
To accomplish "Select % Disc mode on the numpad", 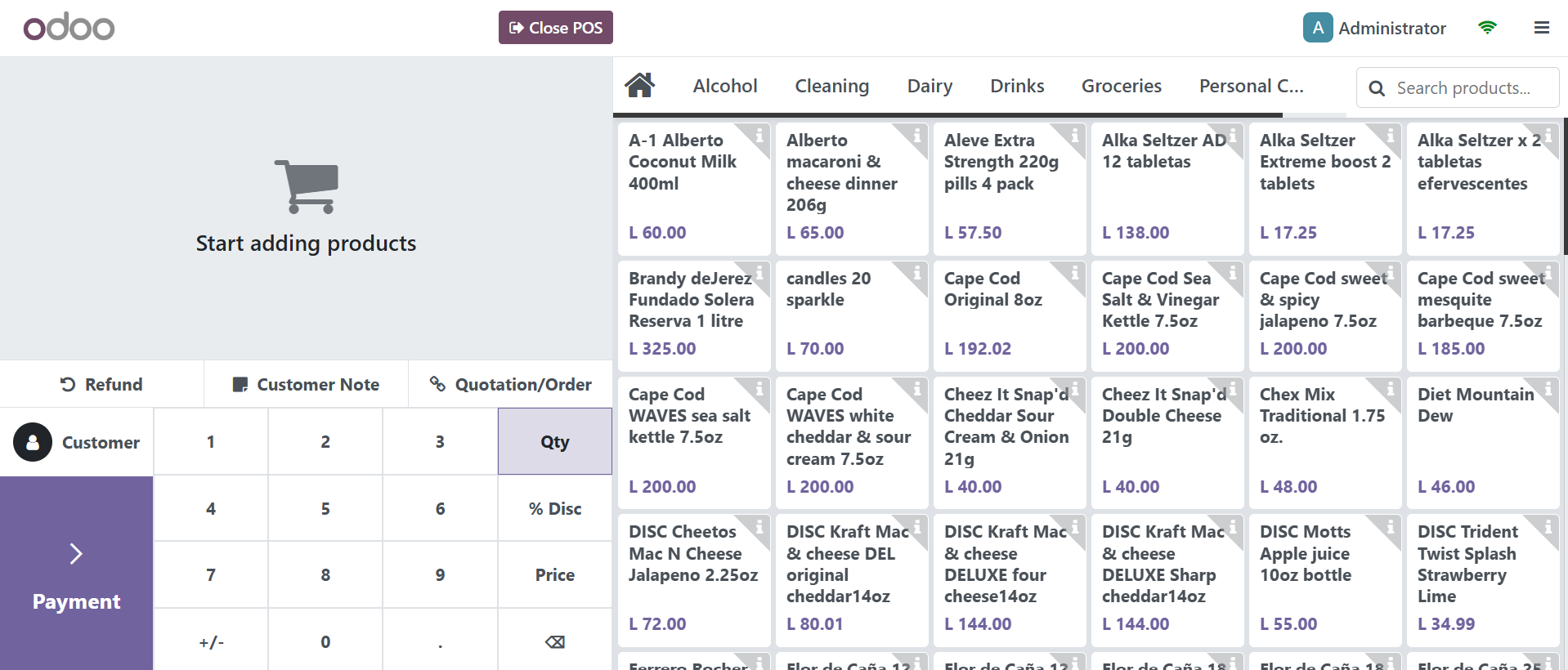I will (555, 508).
